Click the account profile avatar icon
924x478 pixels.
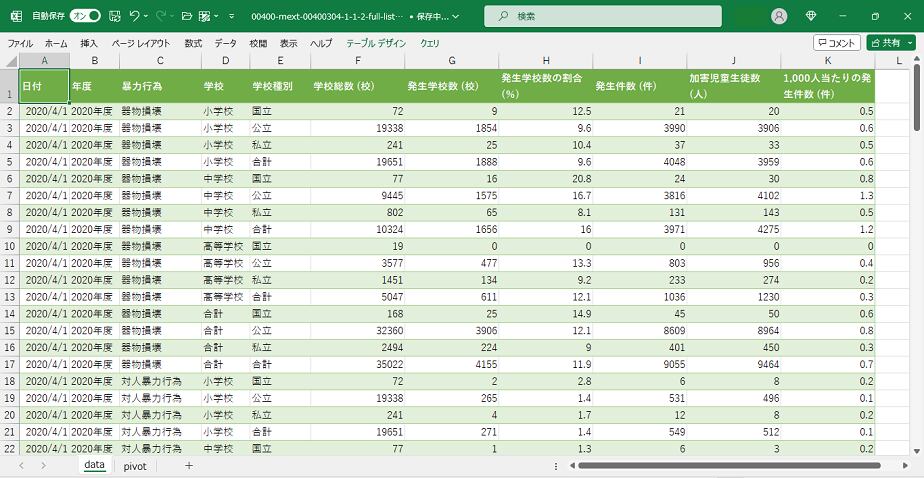pos(780,16)
